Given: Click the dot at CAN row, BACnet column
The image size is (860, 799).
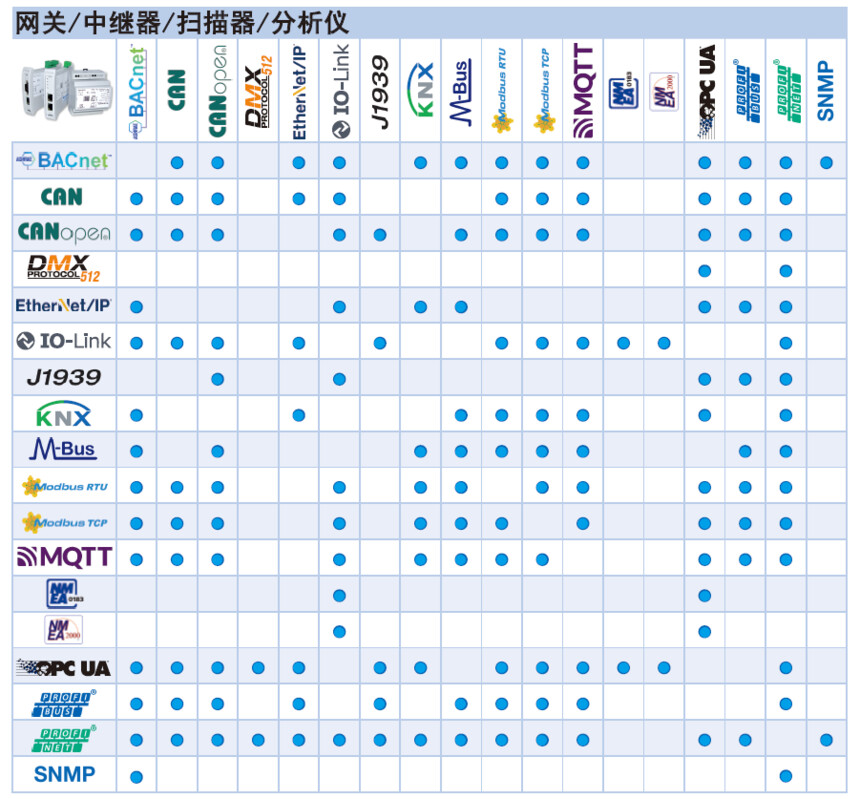Looking at the screenshot, I should click(x=137, y=199).
